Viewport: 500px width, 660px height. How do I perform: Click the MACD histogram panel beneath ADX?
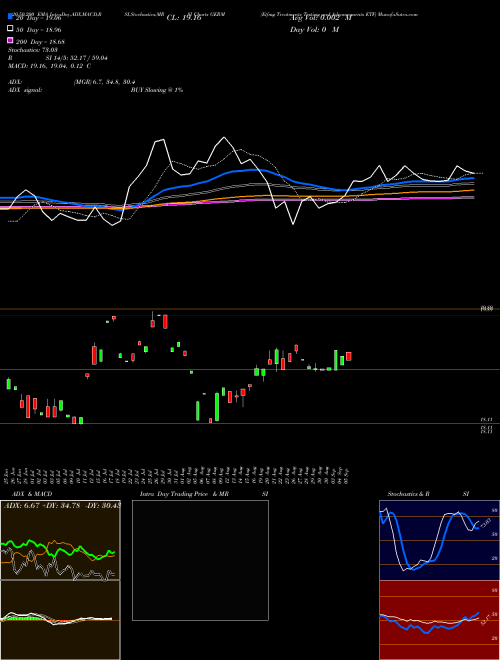coord(60,620)
